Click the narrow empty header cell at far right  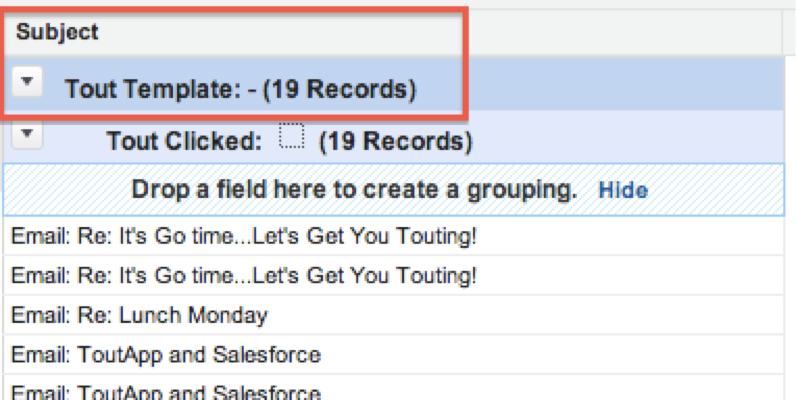tap(788, 32)
